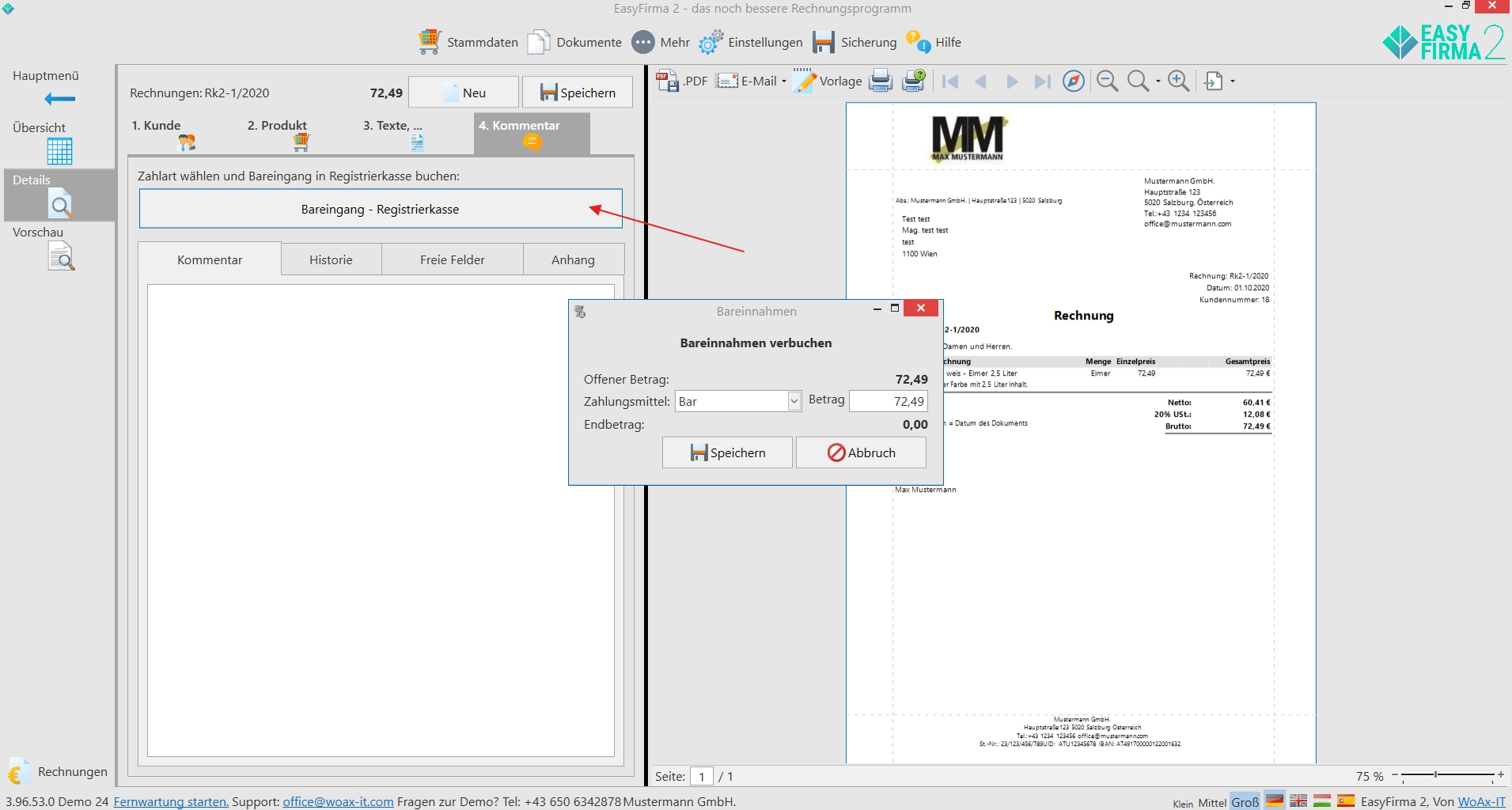1512x810 pixels.
Task: Create a new invoice with Neu
Action: pyautogui.click(x=464, y=93)
